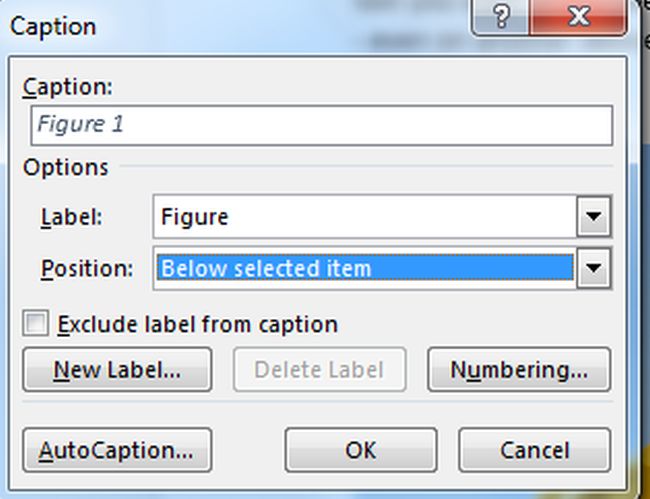Expand the Label dropdown arrow

(x=596, y=217)
